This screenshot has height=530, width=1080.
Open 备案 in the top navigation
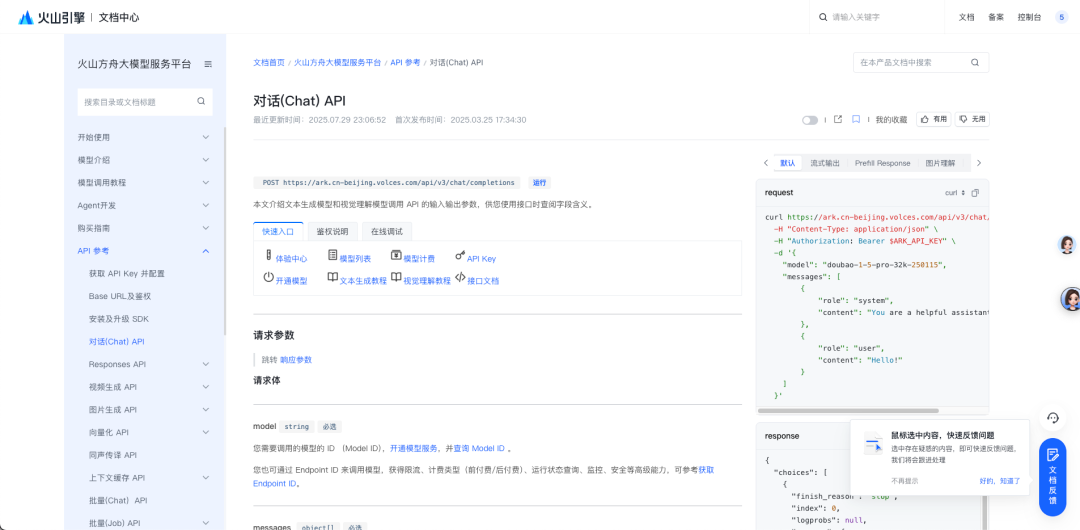(x=995, y=17)
